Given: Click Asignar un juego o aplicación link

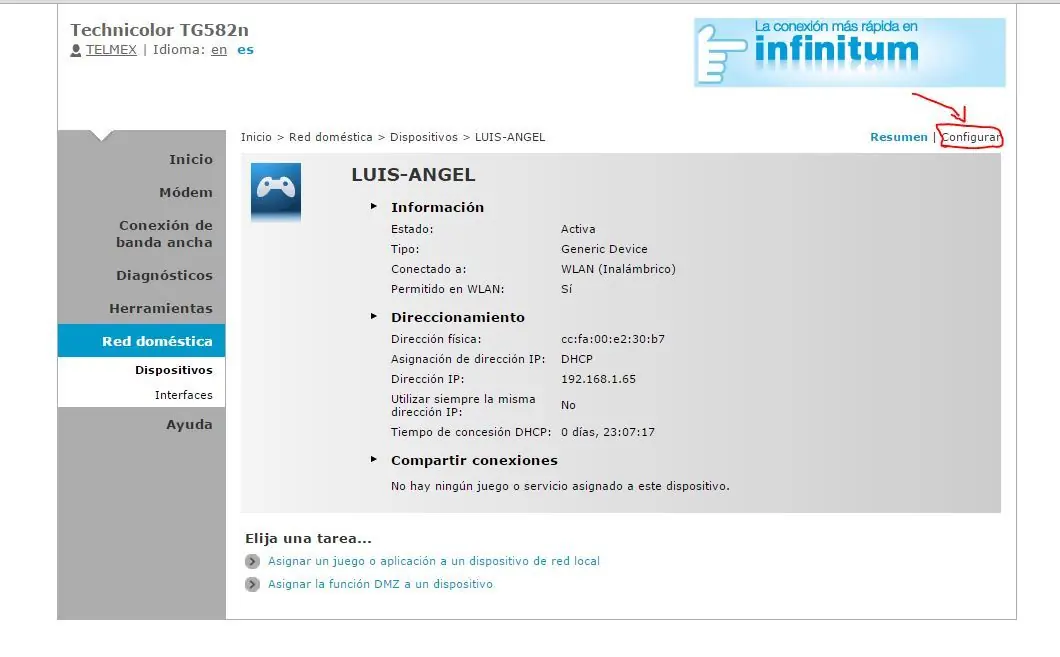Looking at the screenshot, I should click(x=434, y=561).
